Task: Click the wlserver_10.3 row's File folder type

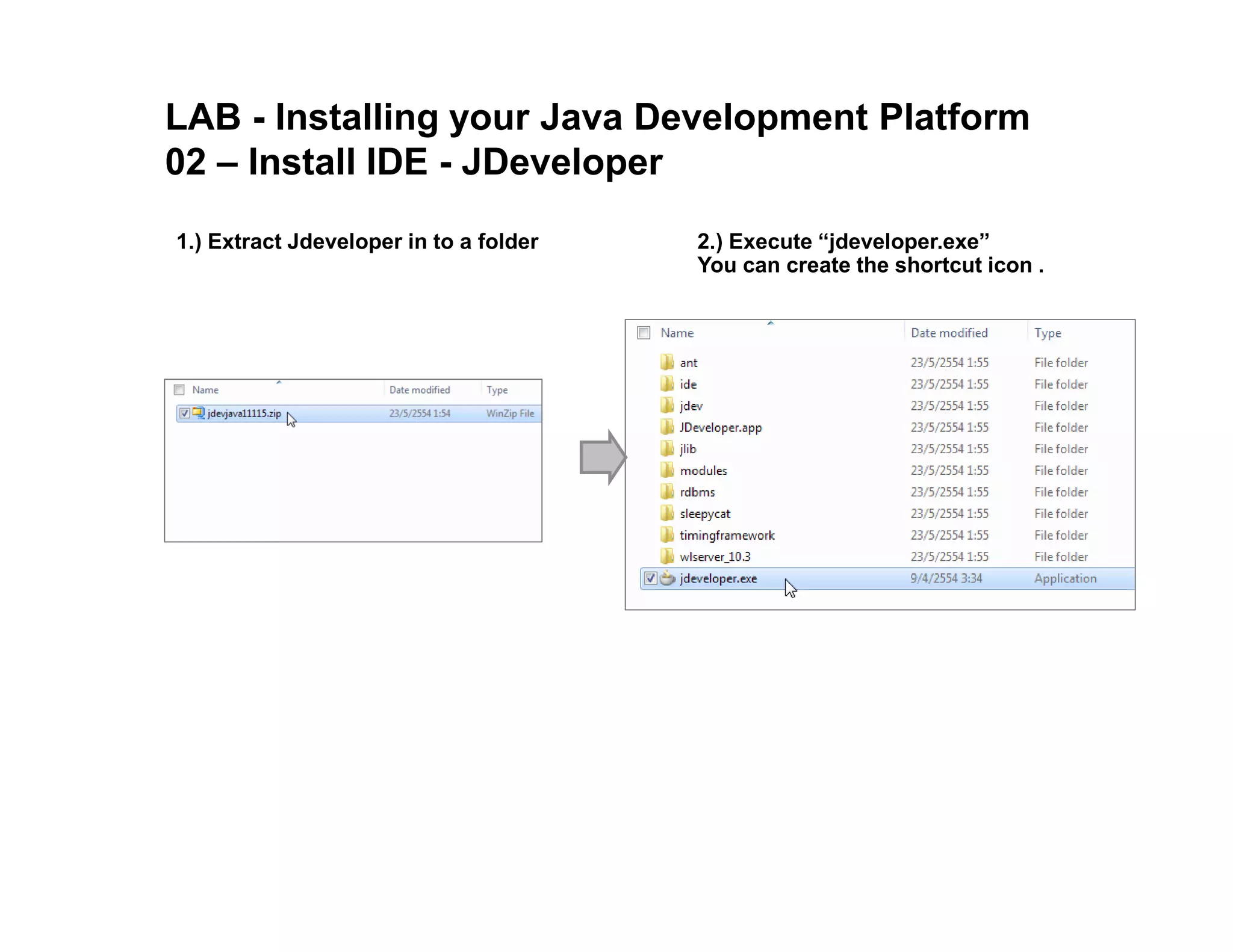Action: (x=1061, y=557)
